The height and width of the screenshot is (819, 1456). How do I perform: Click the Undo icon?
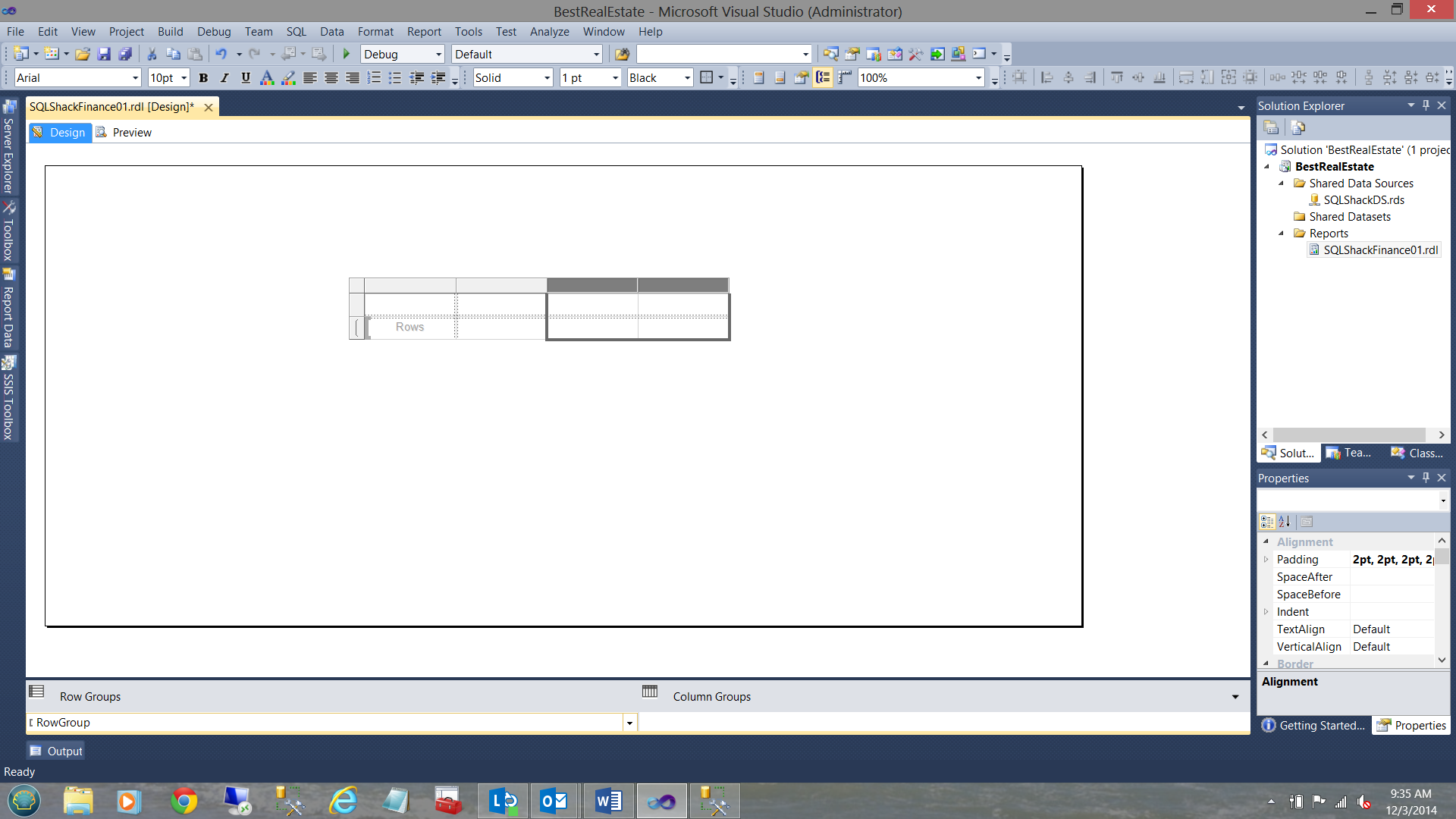221,54
